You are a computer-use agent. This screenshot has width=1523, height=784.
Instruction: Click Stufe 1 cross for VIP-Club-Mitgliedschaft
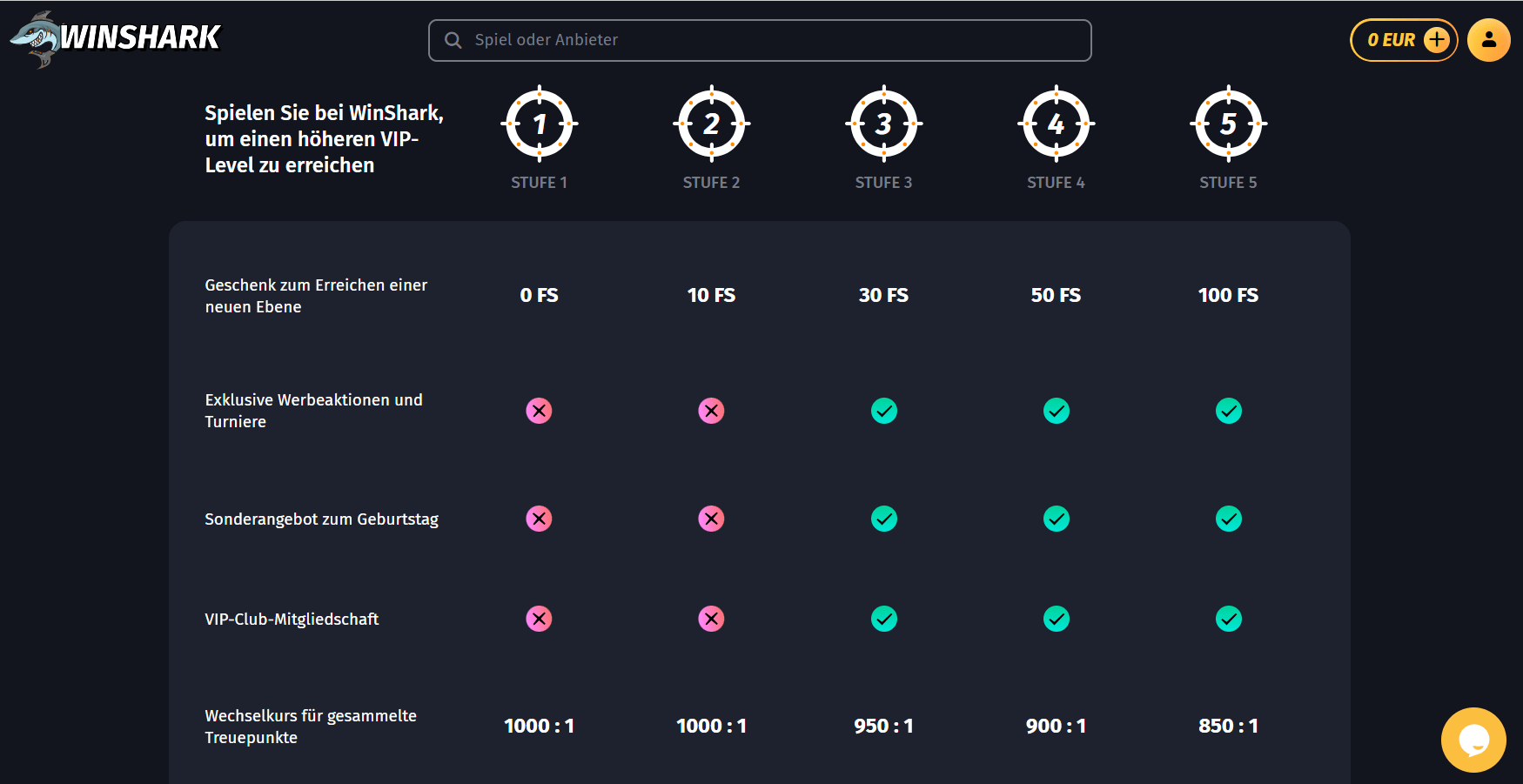click(x=540, y=620)
